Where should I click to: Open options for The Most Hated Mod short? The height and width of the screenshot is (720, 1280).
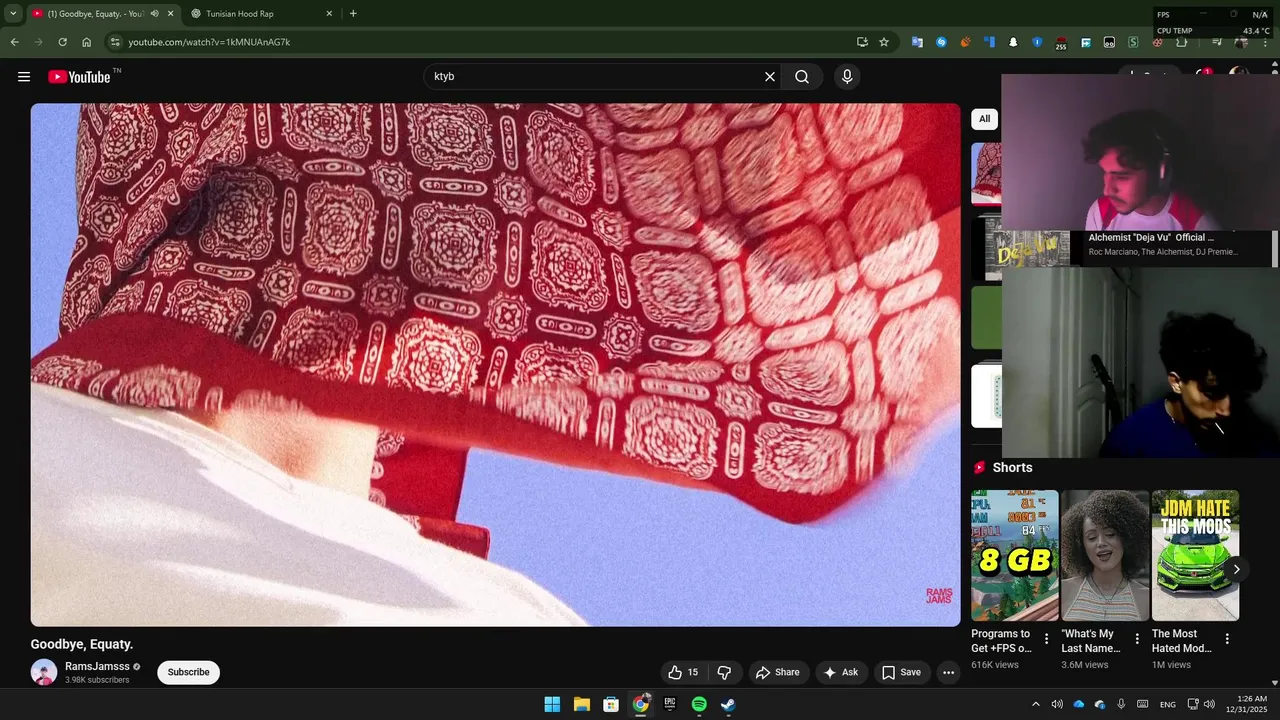coord(1227,638)
